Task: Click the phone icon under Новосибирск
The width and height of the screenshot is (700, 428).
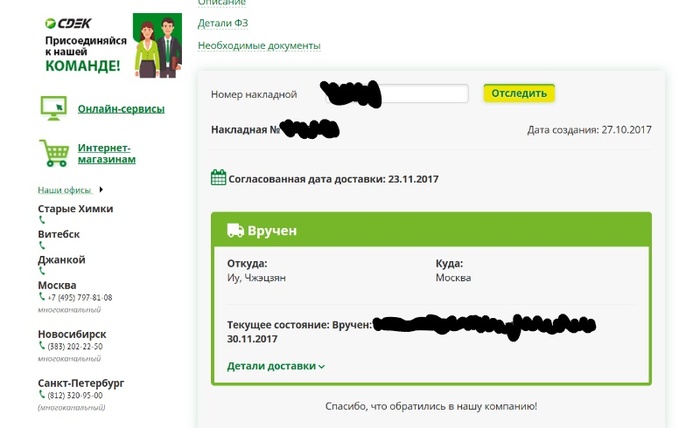Action: coord(42,346)
